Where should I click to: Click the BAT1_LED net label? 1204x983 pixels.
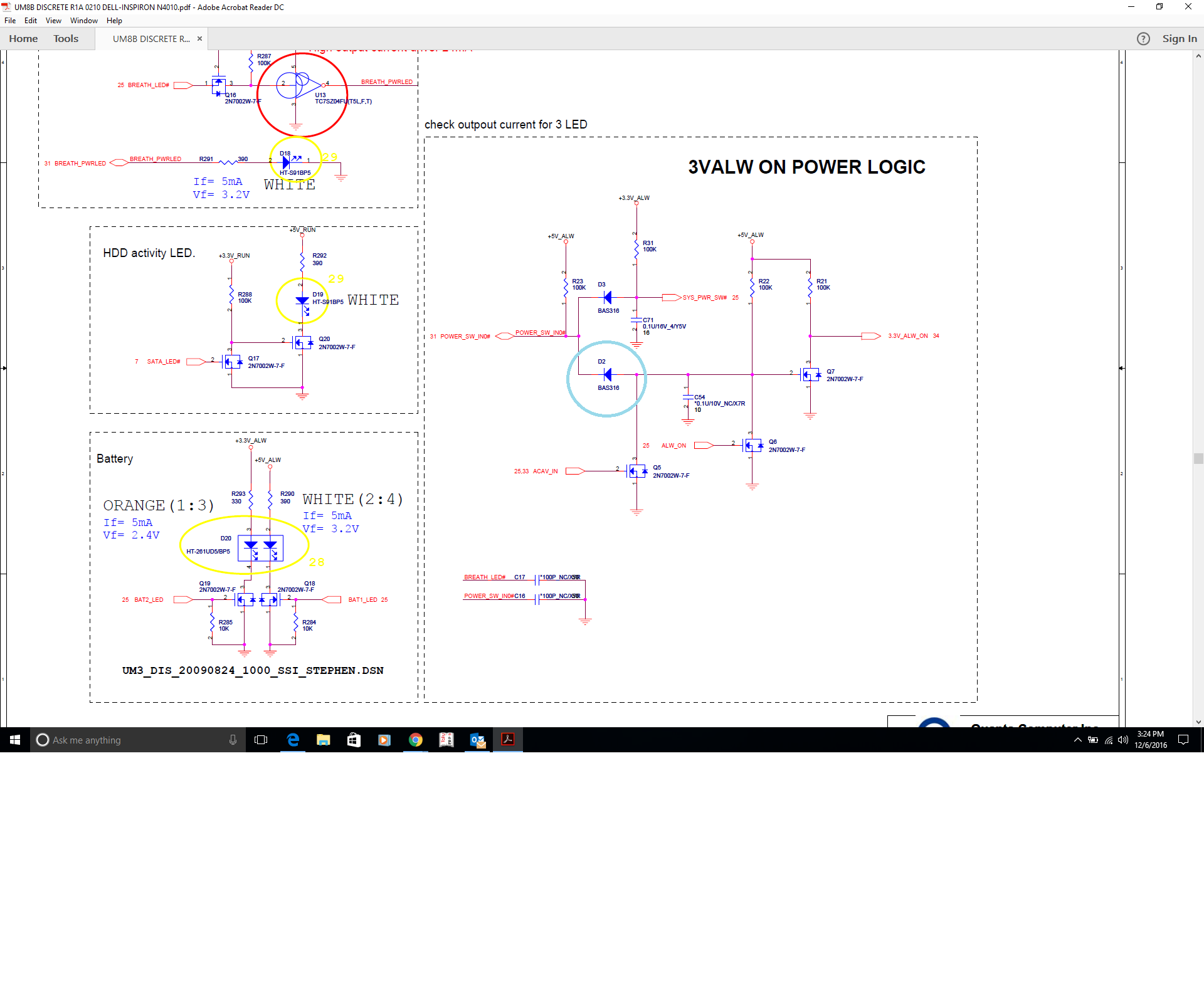(363, 600)
